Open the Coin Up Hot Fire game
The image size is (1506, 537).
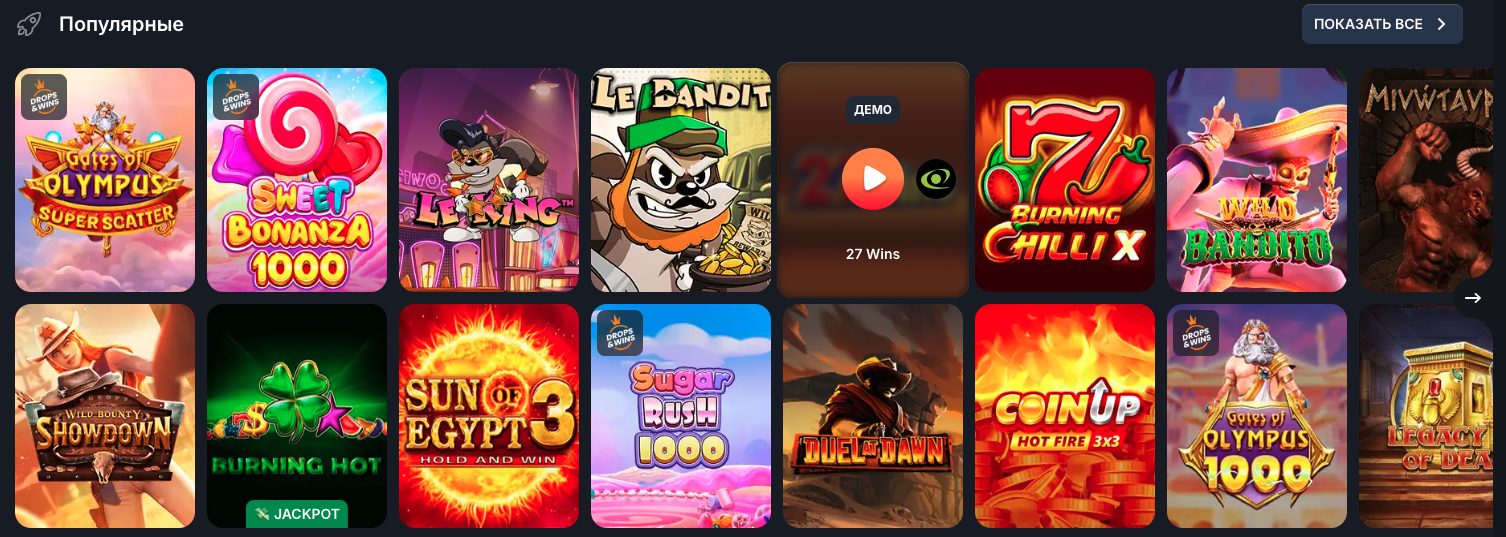[1065, 416]
